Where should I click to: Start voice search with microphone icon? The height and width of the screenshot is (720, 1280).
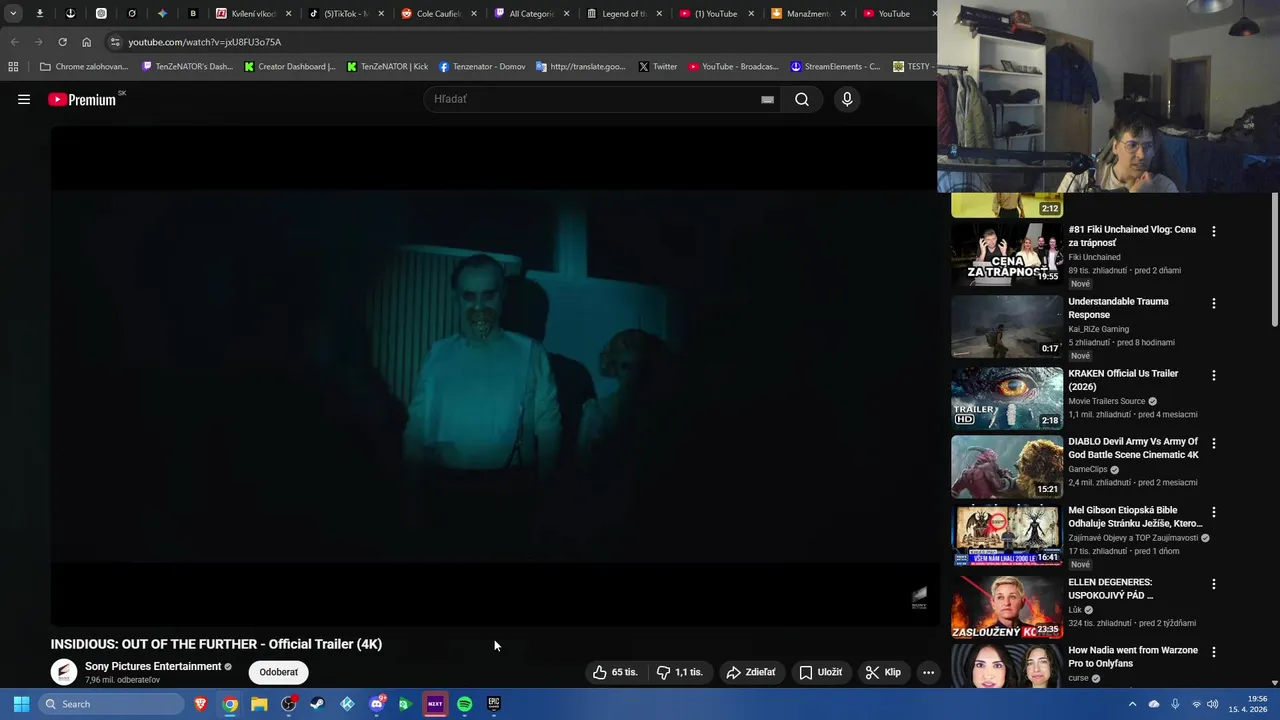(847, 99)
